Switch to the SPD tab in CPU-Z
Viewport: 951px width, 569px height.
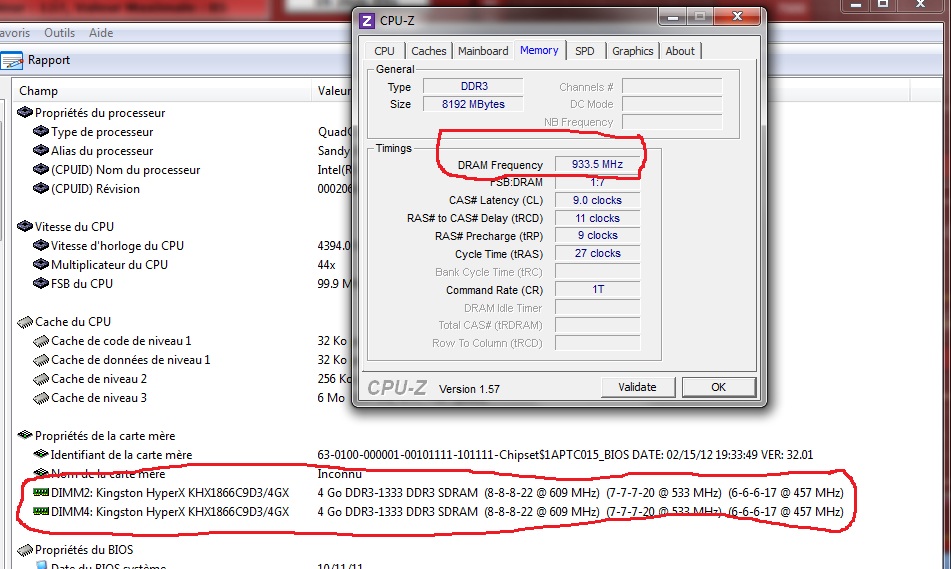pyautogui.click(x=584, y=51)
